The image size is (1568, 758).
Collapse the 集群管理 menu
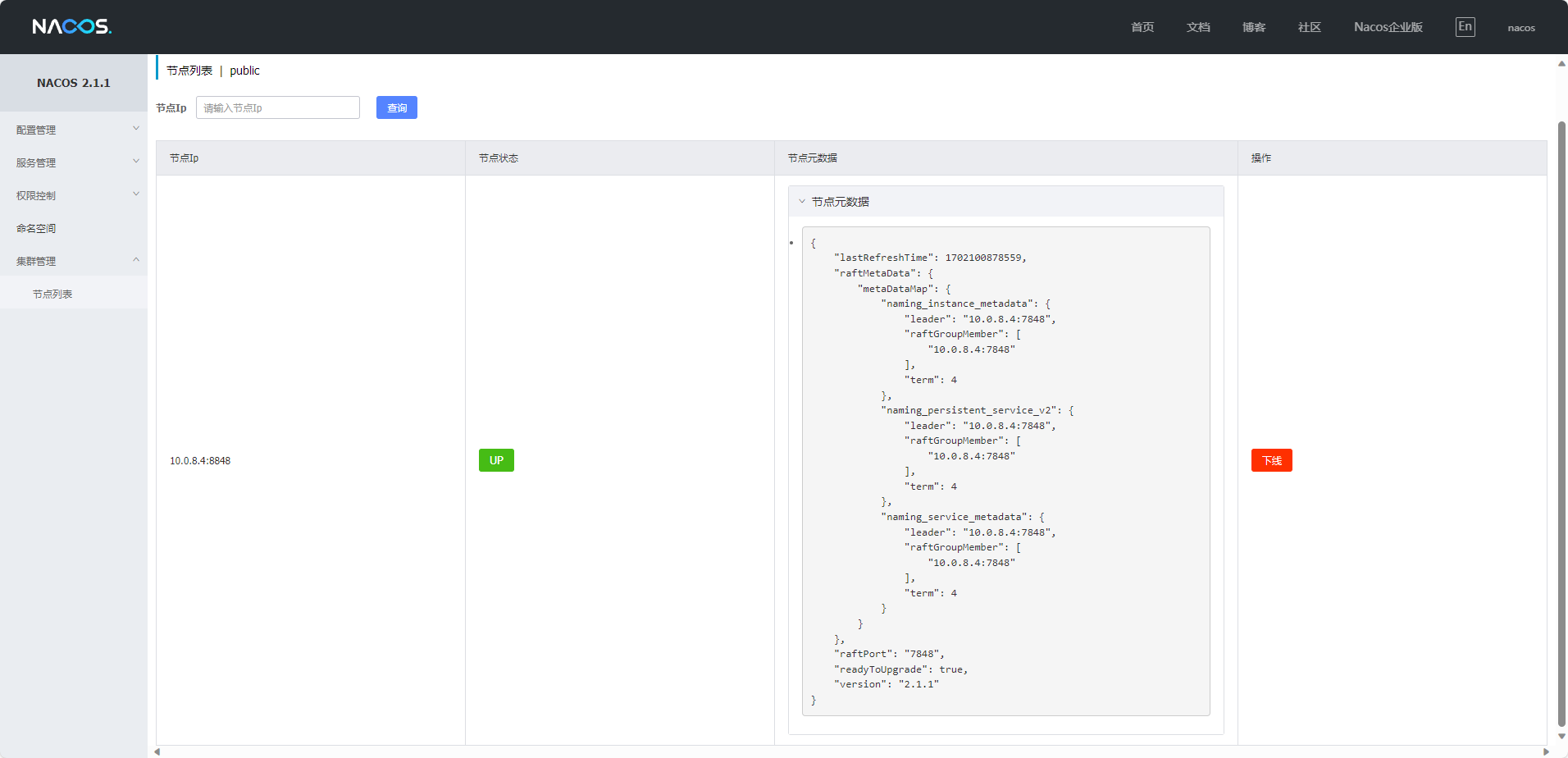tap(74, 261)
